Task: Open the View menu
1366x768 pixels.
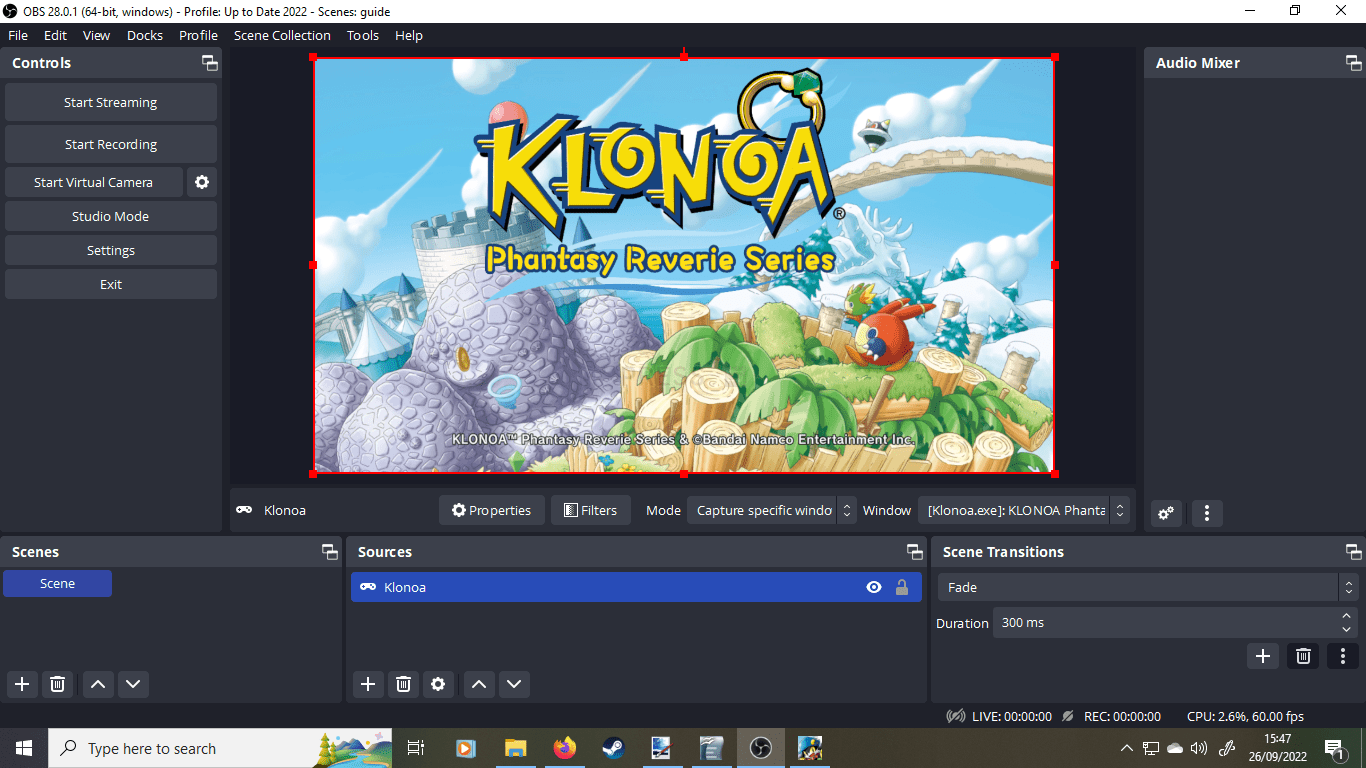Action: pos(96,35)
